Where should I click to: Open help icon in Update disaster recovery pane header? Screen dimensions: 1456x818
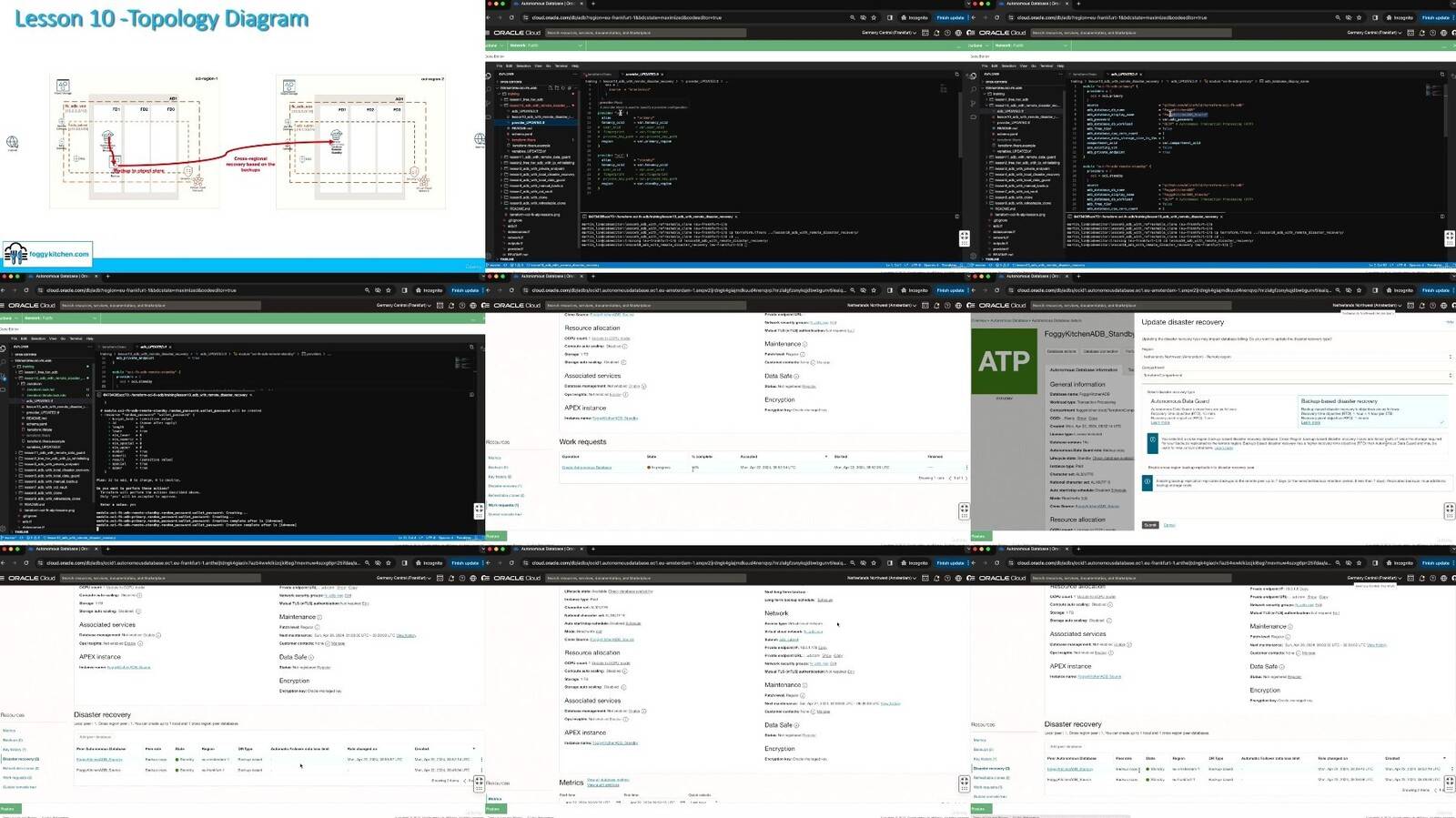pyautogui.click(x=1432, y=306)
